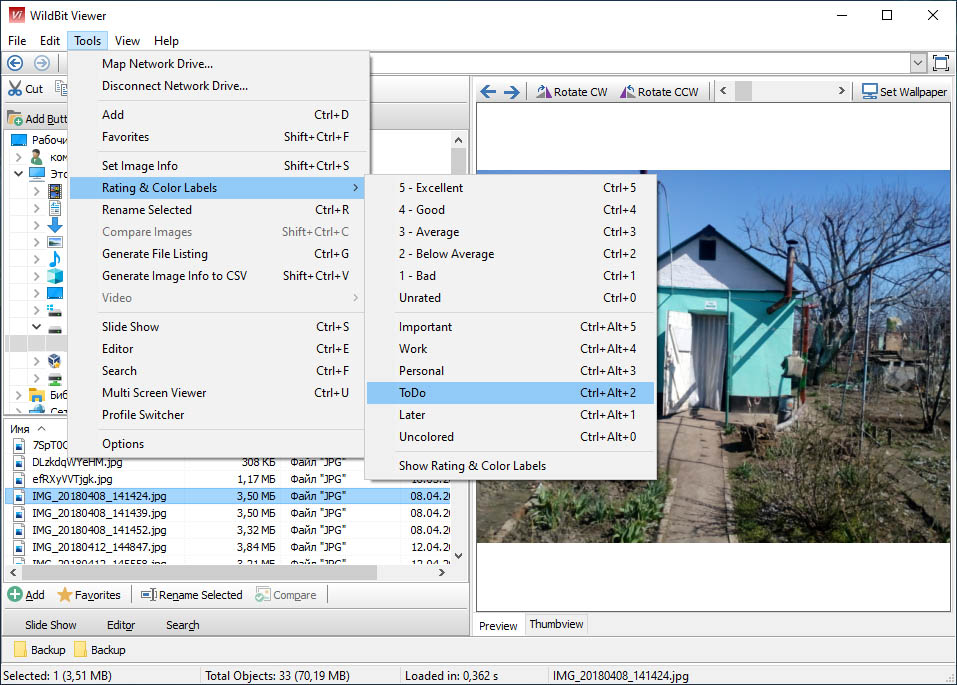Click Rename Selected icon in bottom toolbar
957x685 pixels.
(148, 595)
